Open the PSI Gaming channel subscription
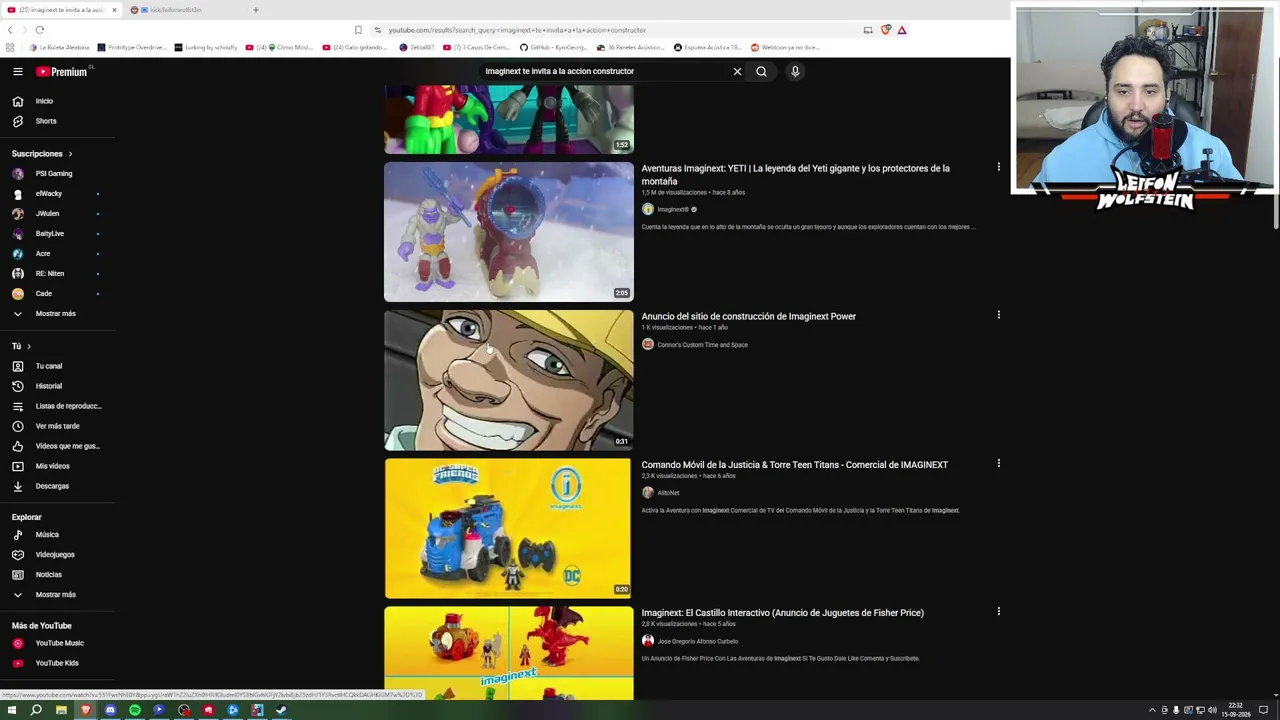This screenshot has height=720, width=1280. coord(56,174)
